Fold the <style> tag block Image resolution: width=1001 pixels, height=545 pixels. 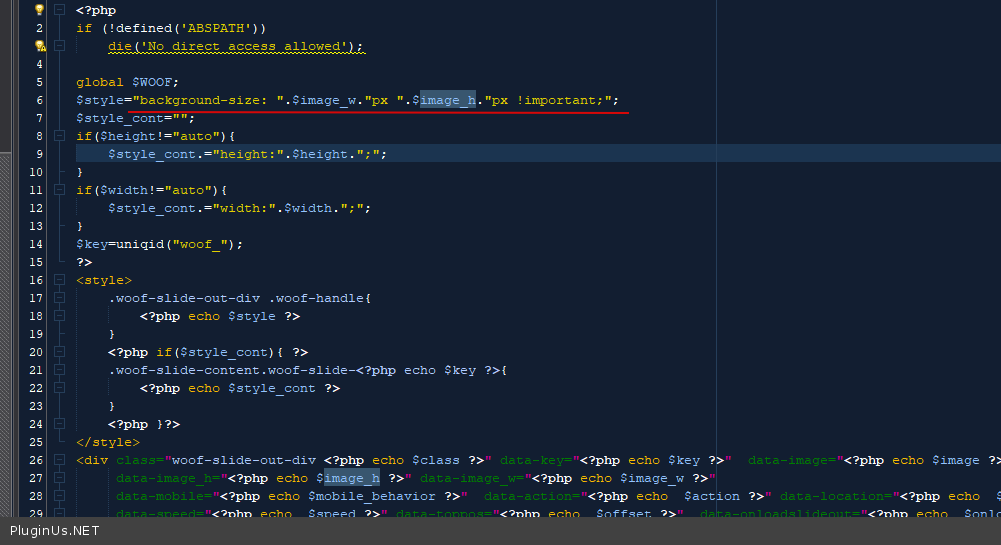59,280
